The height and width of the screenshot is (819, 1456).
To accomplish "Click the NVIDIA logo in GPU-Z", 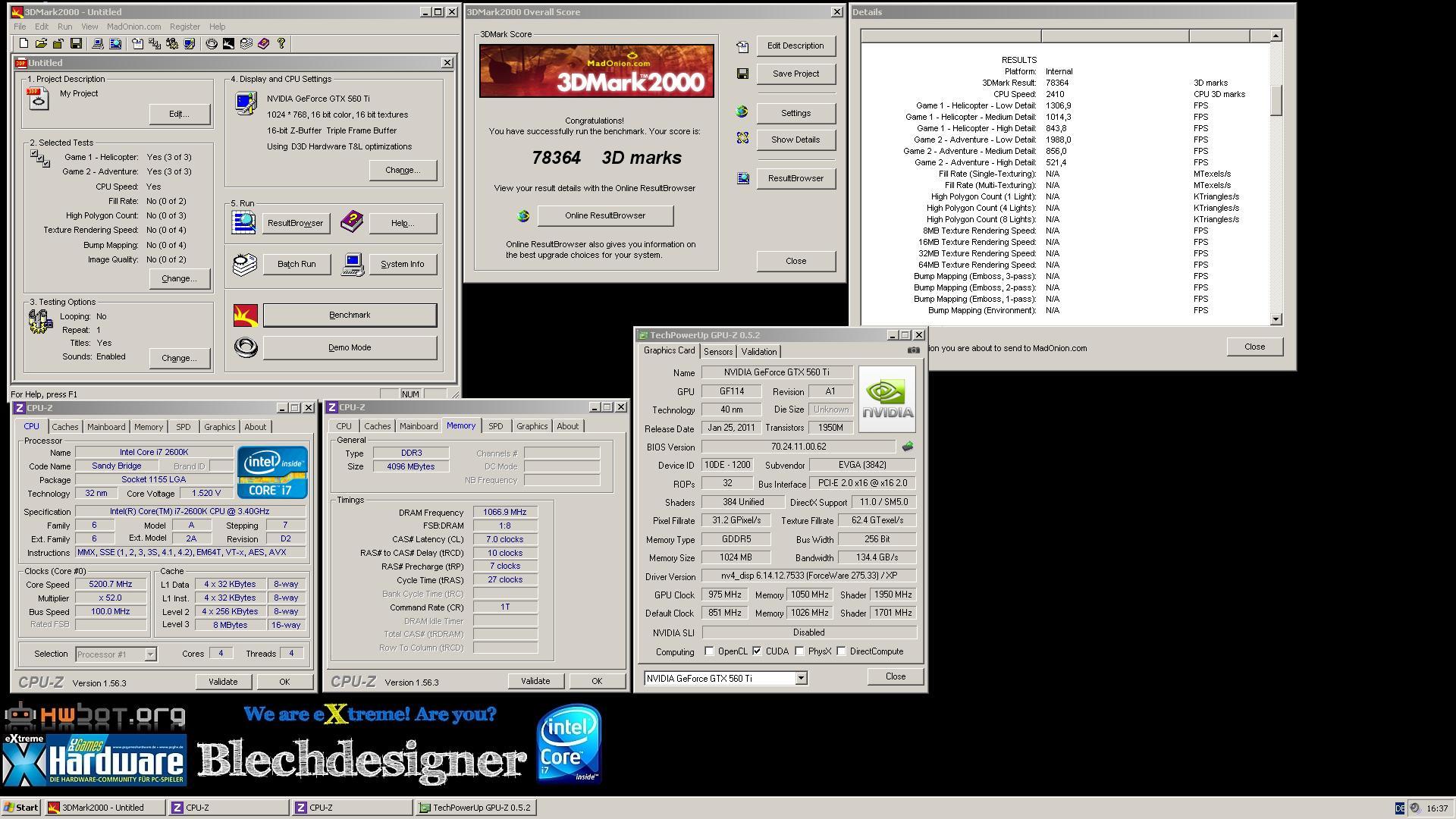I will (886, 399).
